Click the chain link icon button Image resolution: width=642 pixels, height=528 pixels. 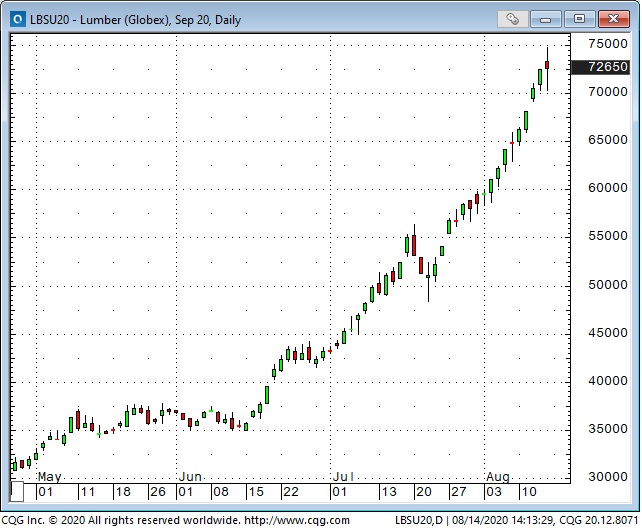(512, 19)
